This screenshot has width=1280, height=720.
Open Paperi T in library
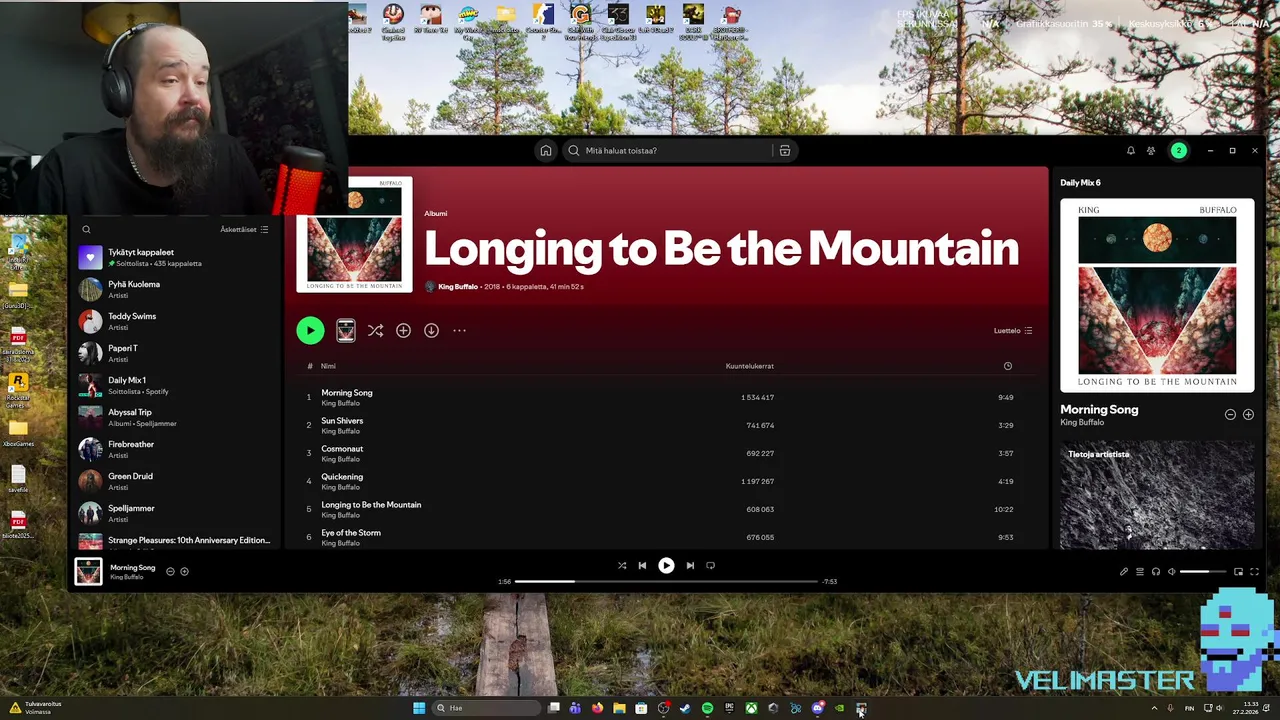click(175, 353)
